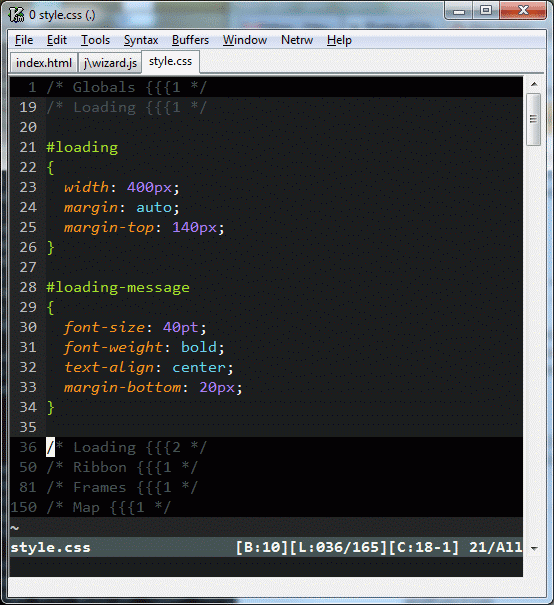This screenshot has width=554, height=605.
Task: Select the style.css tab
Action: (171, 61)
